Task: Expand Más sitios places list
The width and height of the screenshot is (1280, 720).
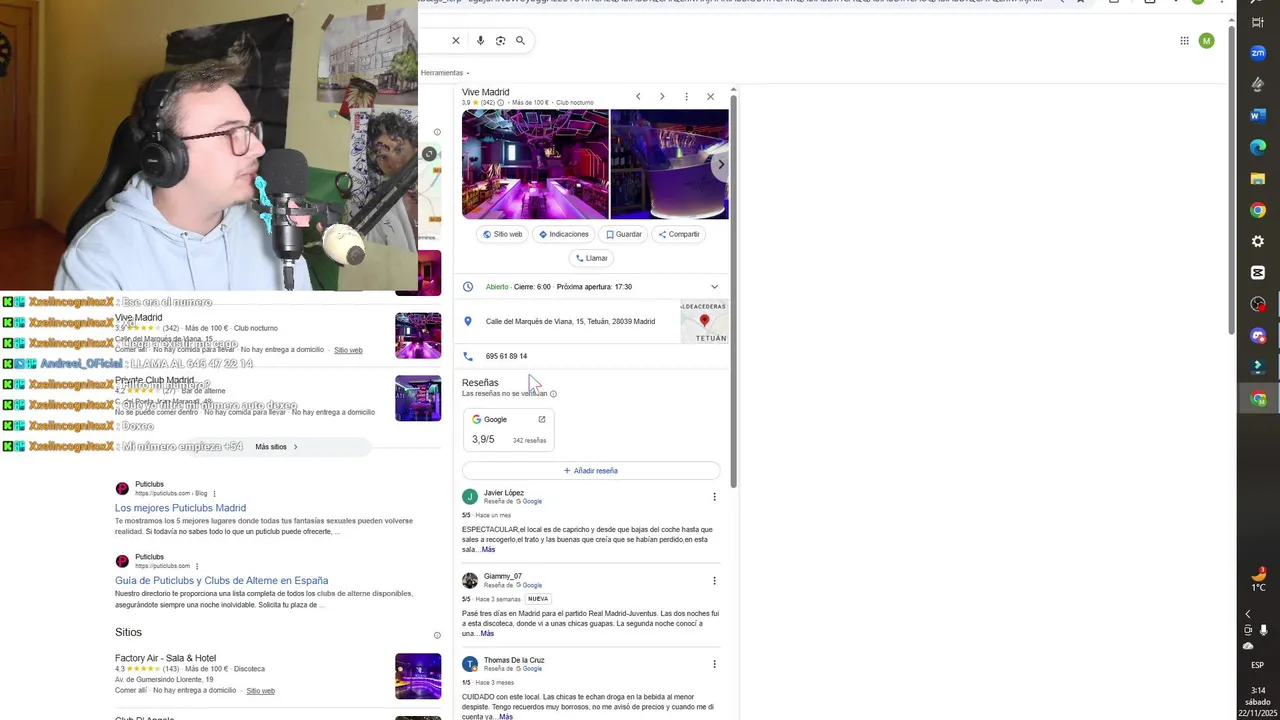Action: point(277,447)
